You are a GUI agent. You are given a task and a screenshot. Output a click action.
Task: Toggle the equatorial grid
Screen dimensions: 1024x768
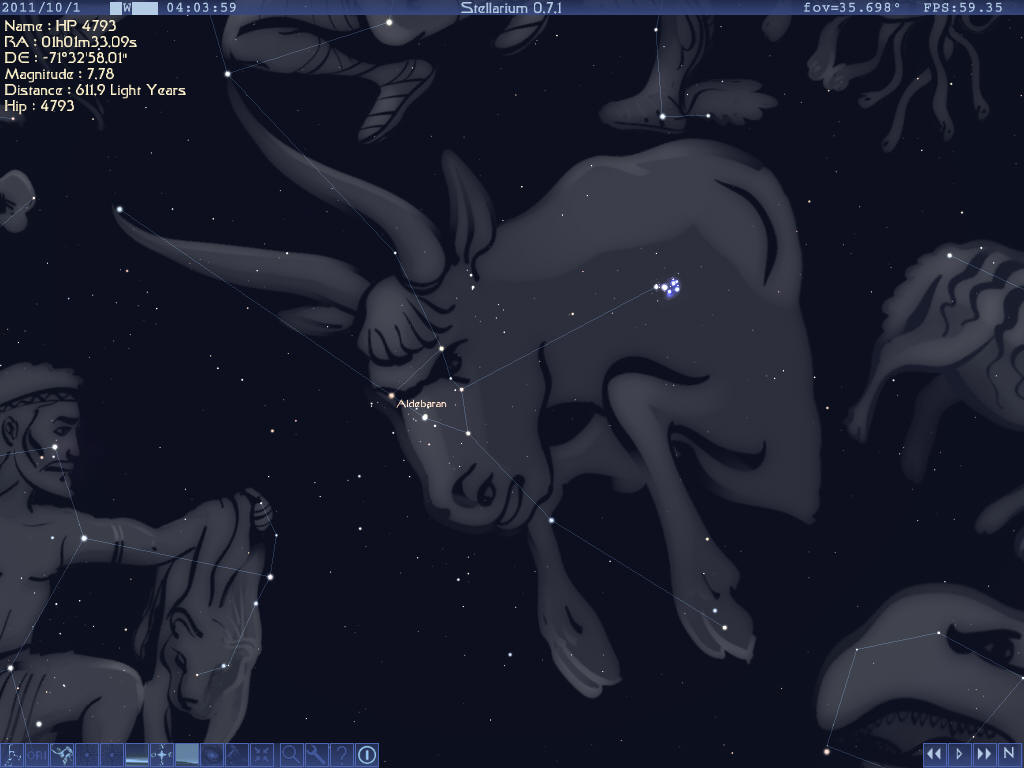coord(112,755)
